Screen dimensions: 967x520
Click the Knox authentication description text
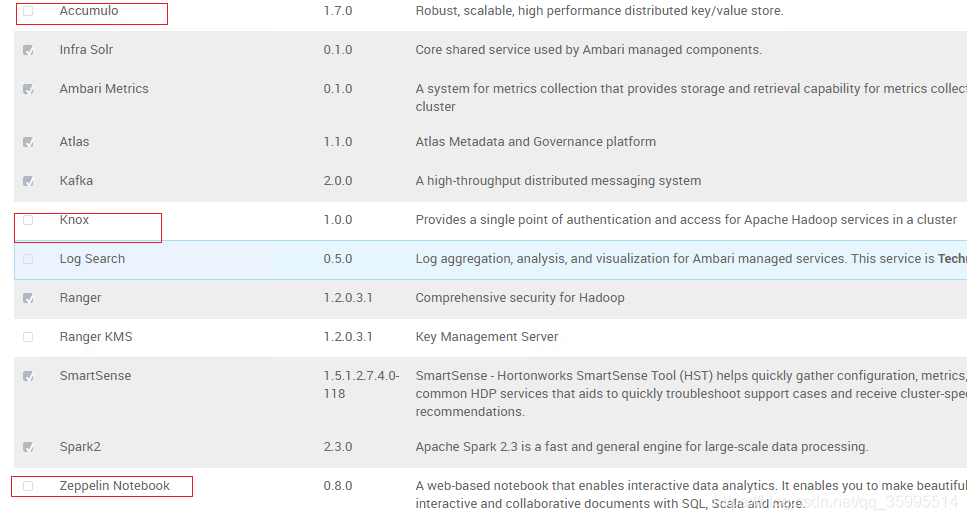(x=686, y=220)
